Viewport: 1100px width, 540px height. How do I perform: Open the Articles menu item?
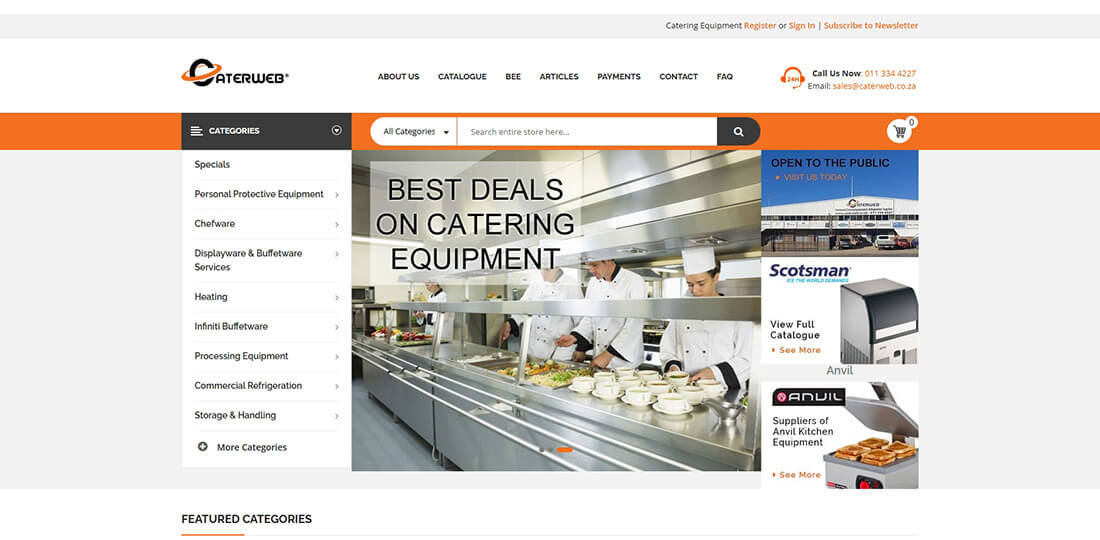(x=559, y=76)
